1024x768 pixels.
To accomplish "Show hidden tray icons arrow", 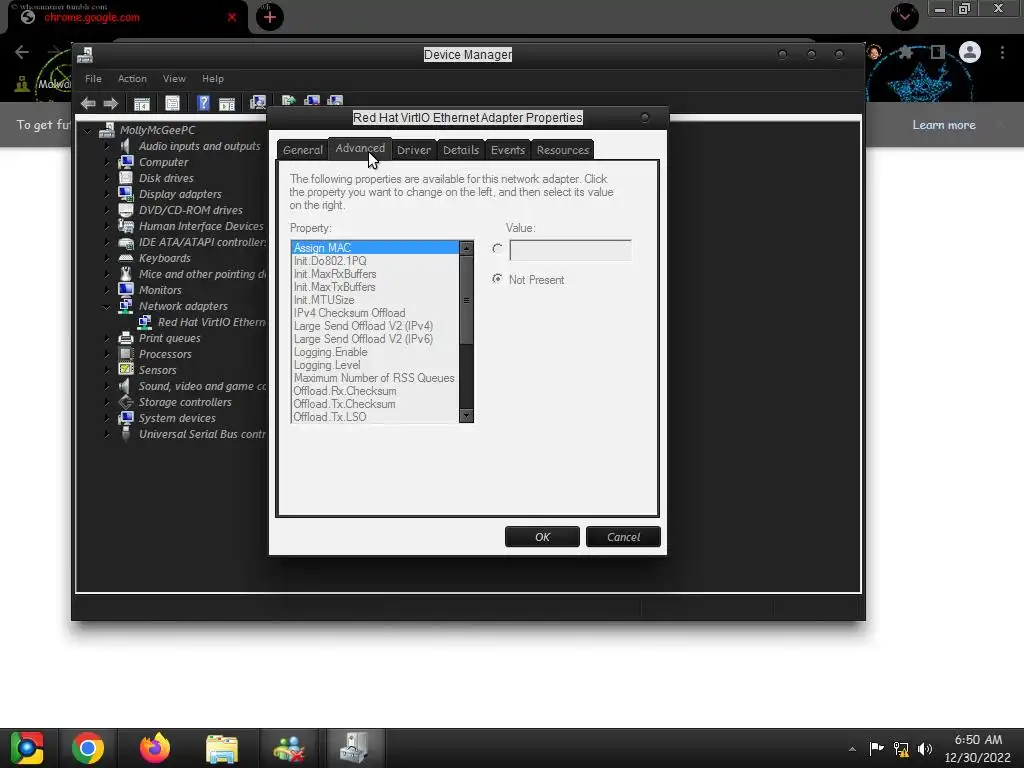I will point(852,749).
